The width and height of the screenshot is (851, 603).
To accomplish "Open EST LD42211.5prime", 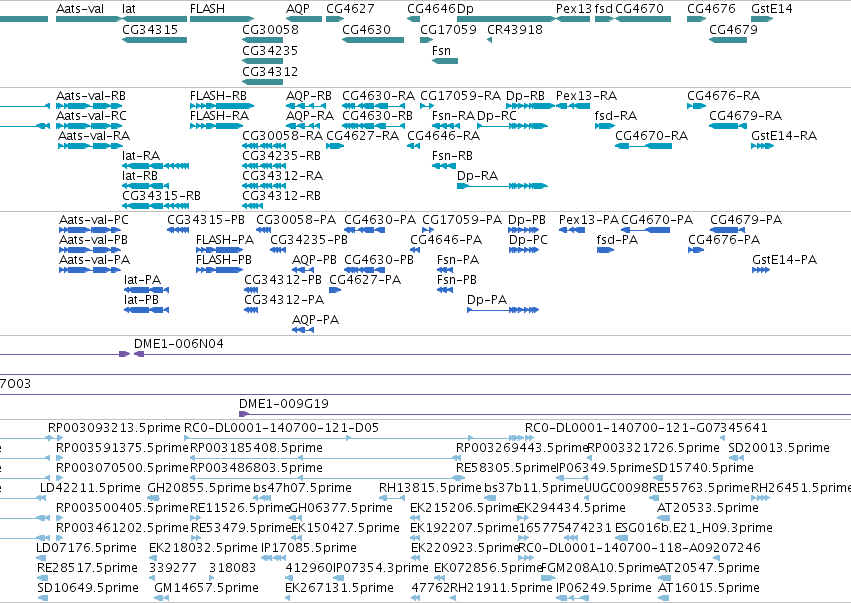I will tap(90, 487).
